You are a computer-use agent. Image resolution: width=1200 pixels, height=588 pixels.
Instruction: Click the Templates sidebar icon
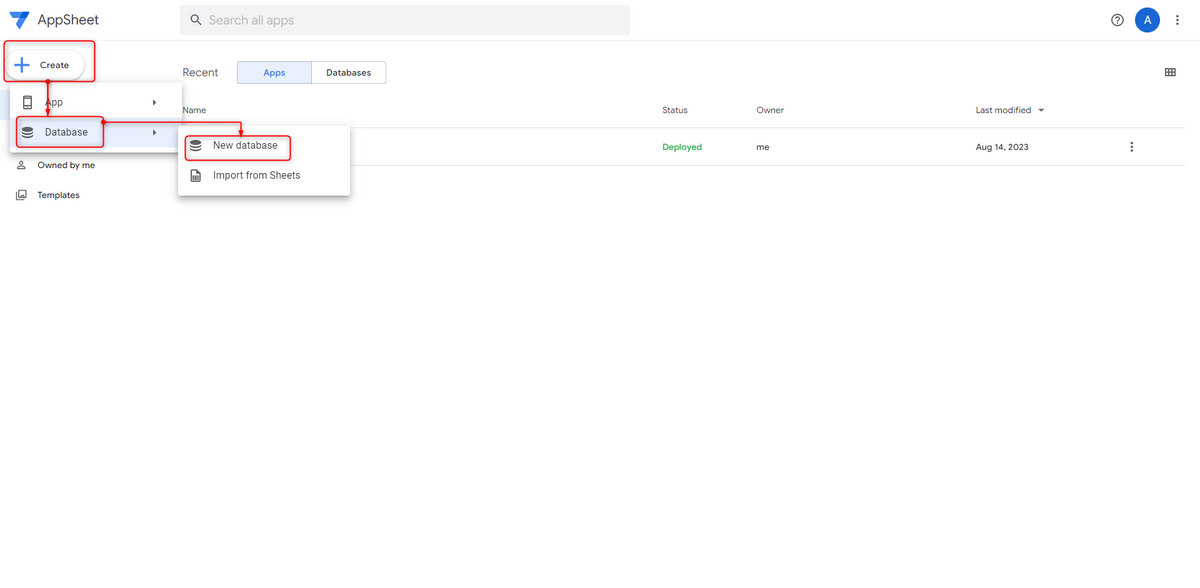(21, 195)
